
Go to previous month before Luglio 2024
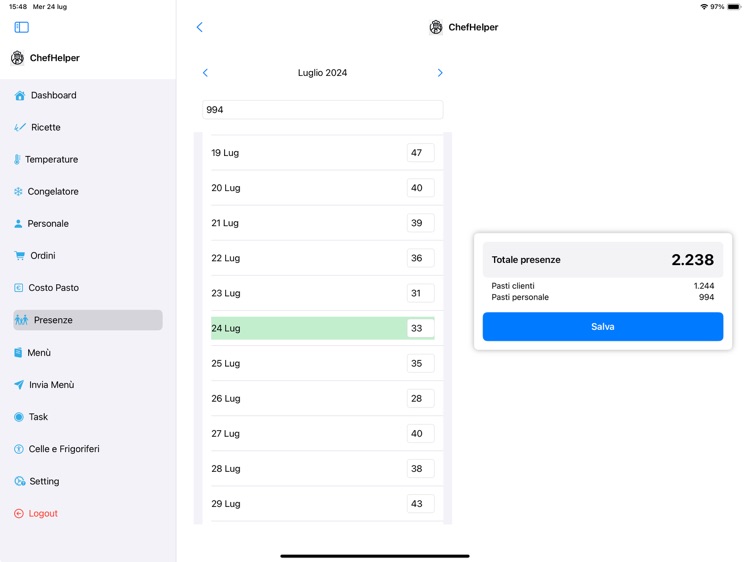pos(205,73)
